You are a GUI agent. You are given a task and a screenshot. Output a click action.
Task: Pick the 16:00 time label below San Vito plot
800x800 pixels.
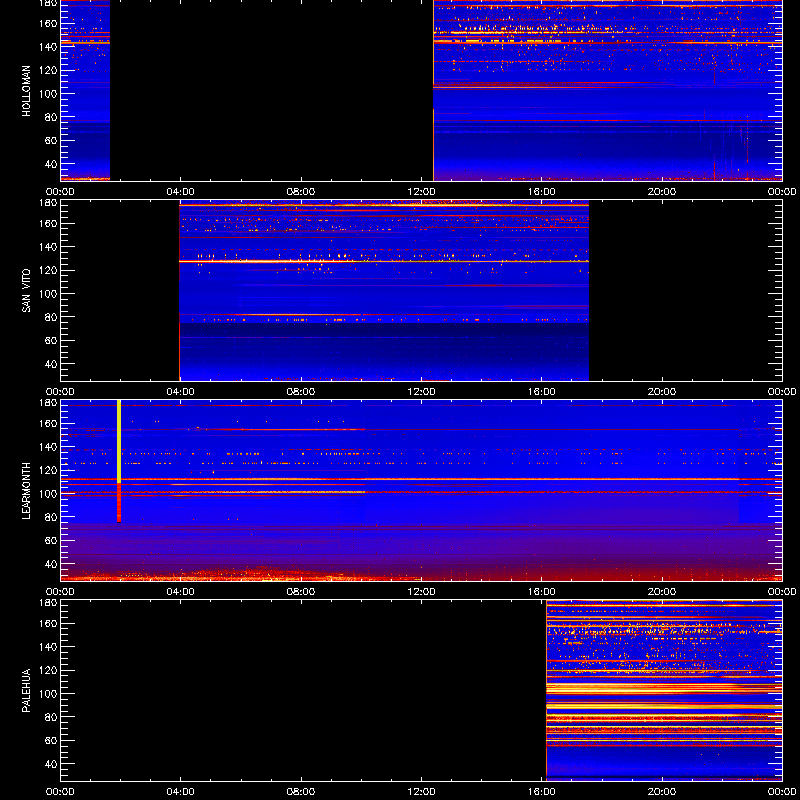coord(542,392)
